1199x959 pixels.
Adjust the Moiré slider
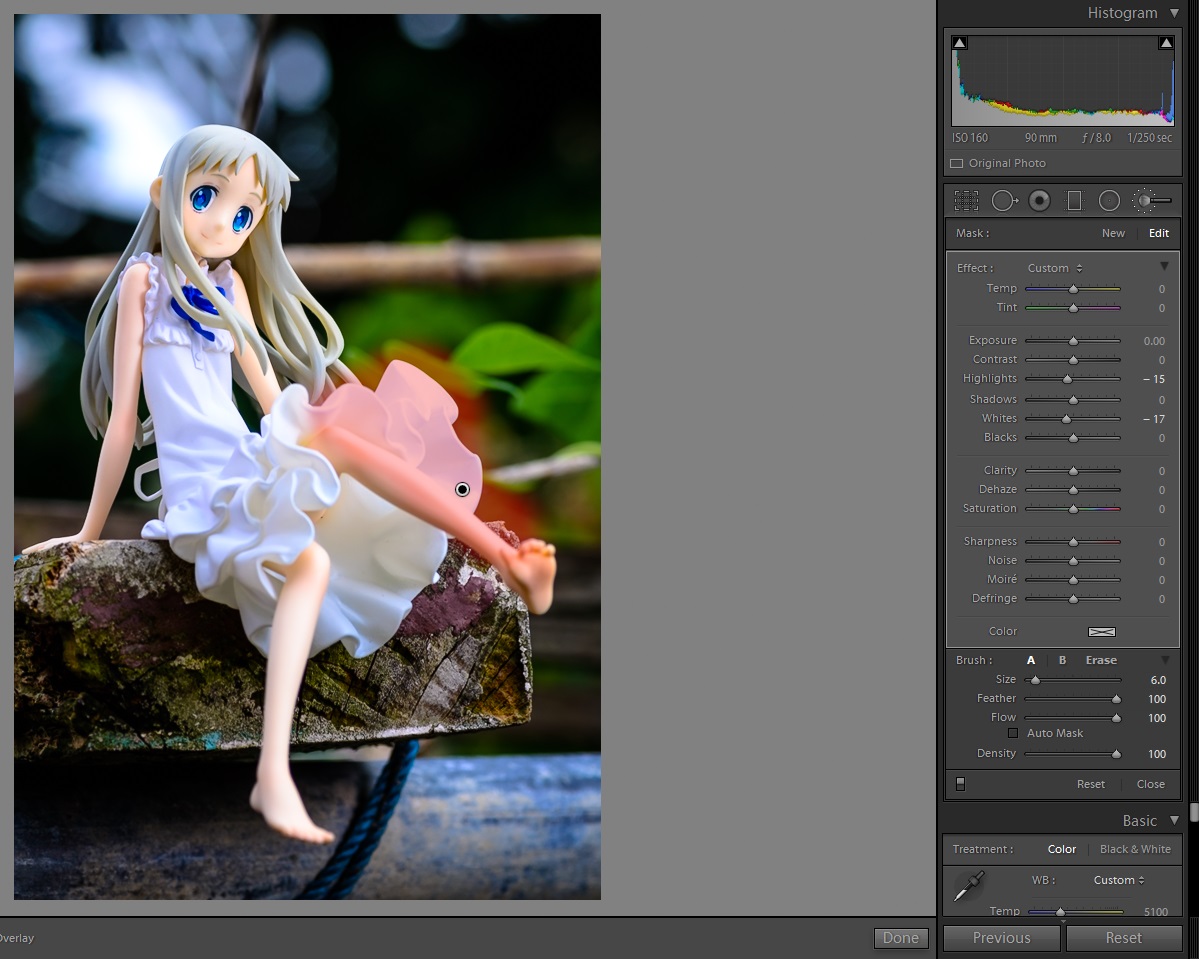(x=1073, y=580)
